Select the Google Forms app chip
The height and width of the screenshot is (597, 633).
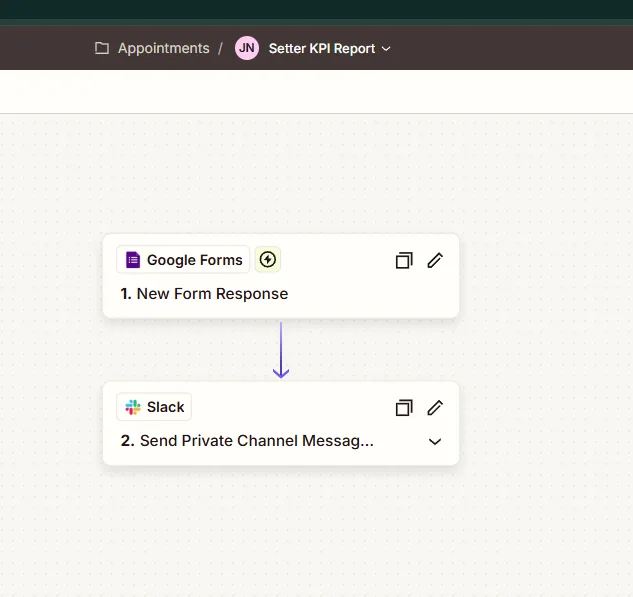coord(183,260)
